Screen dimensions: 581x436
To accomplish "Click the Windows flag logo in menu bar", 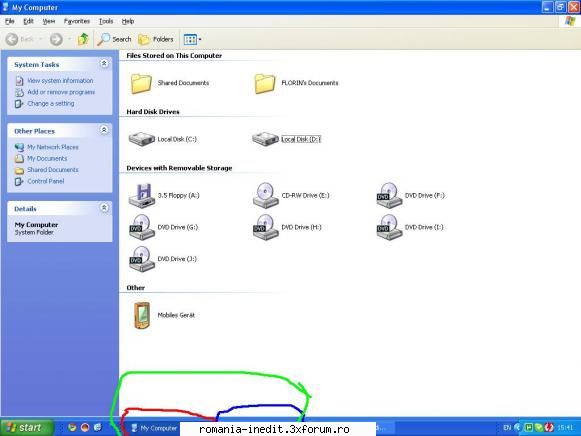I will [570, 21].
